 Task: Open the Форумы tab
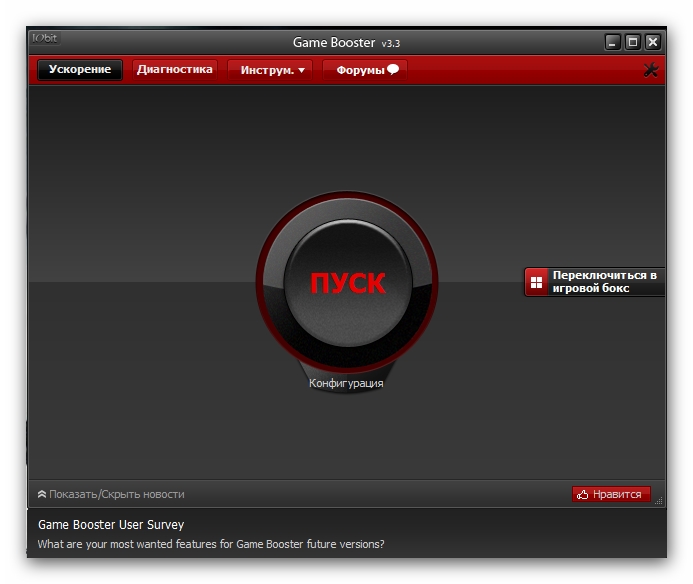click(365, 70)
